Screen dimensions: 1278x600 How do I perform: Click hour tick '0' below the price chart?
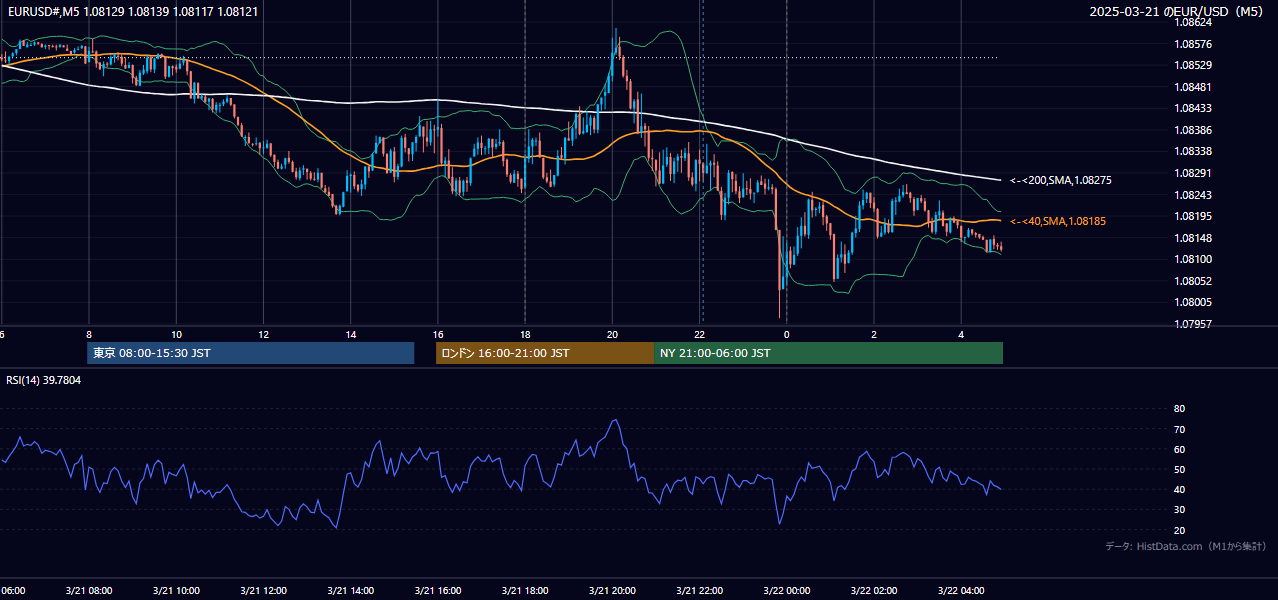(x=786, y=334)
